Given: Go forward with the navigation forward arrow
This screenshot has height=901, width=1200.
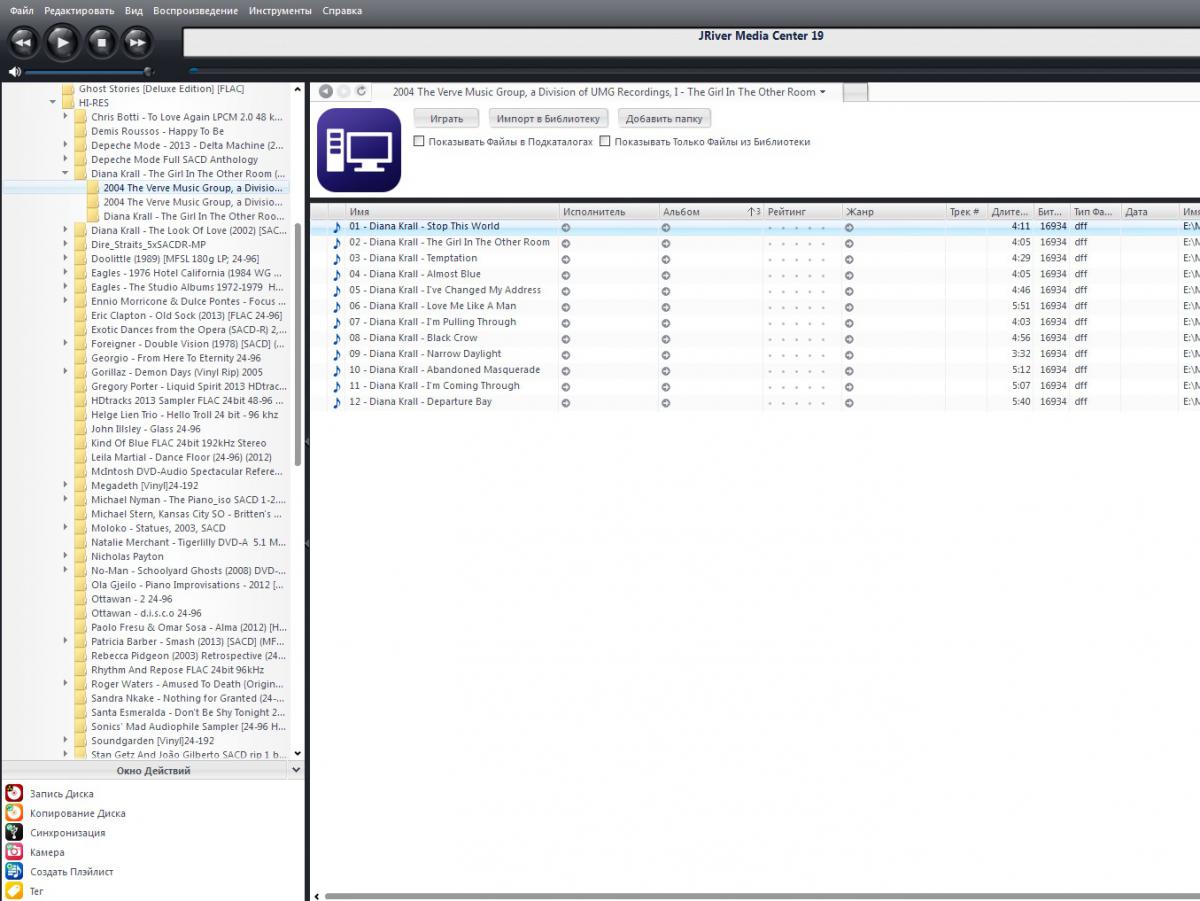Looking at the screenshot, I should (x=344, y=91).
